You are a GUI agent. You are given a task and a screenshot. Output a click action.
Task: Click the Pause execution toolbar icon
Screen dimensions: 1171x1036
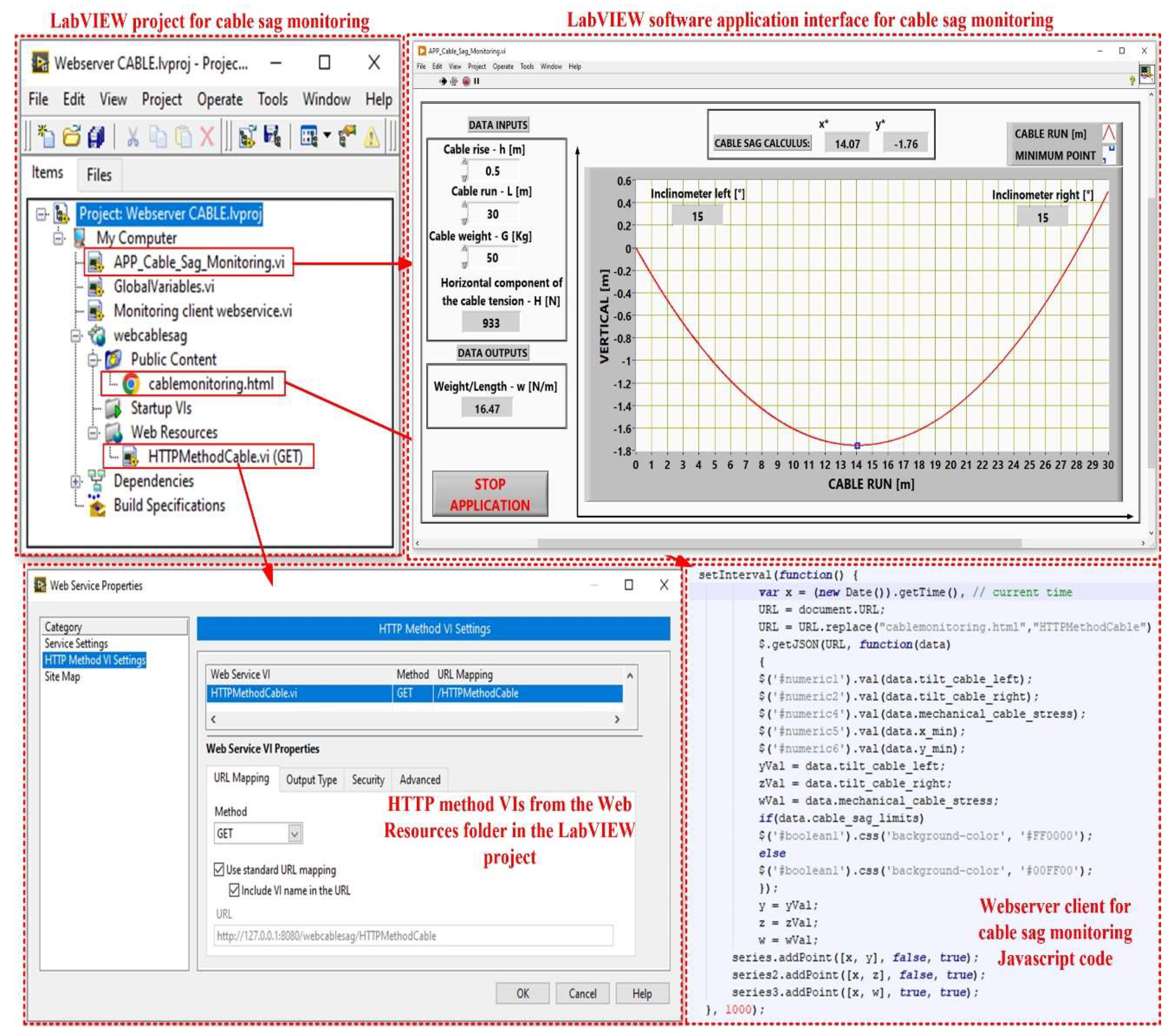477,81
